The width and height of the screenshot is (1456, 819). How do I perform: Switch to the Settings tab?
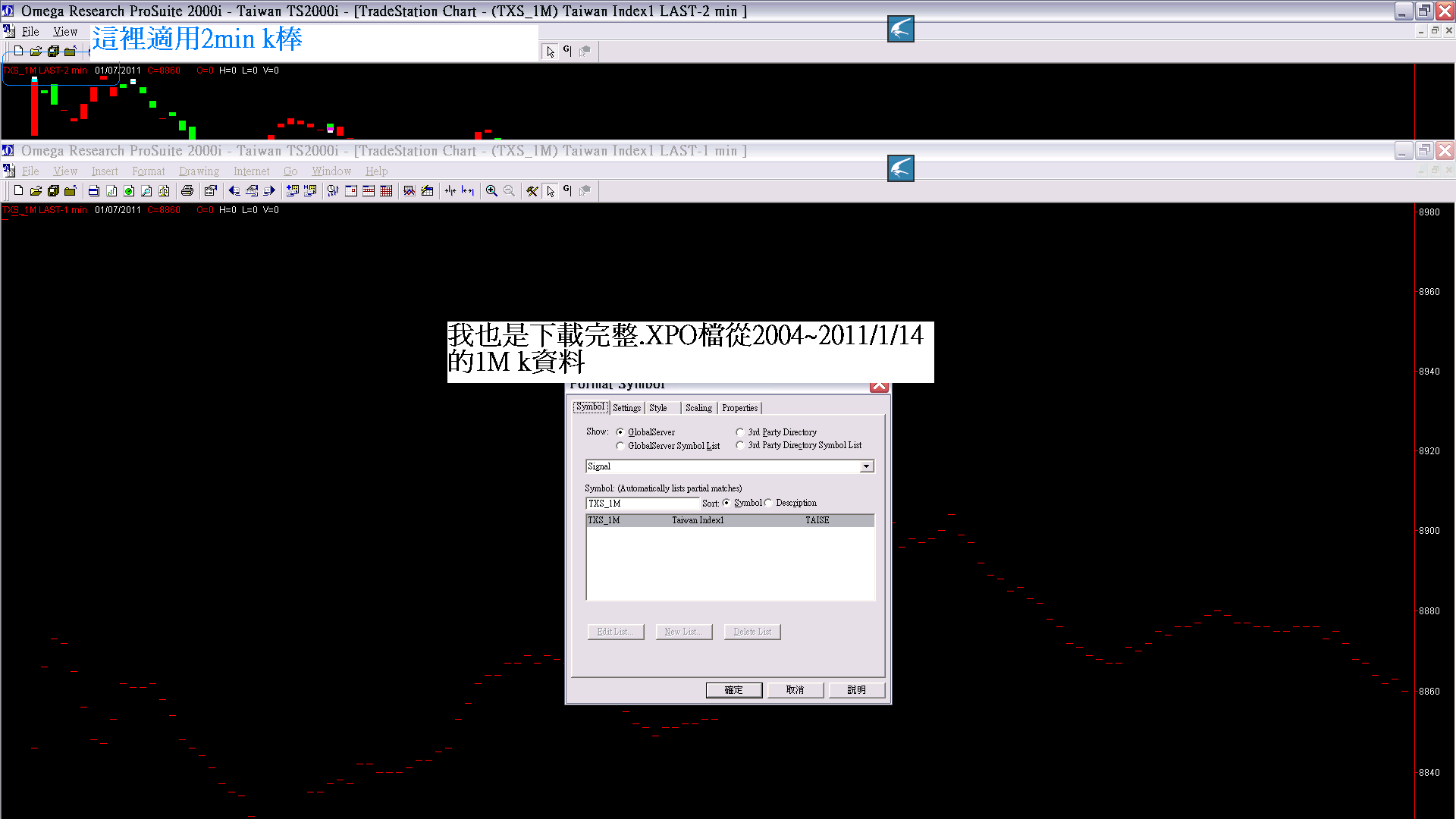tap(626, 408)
